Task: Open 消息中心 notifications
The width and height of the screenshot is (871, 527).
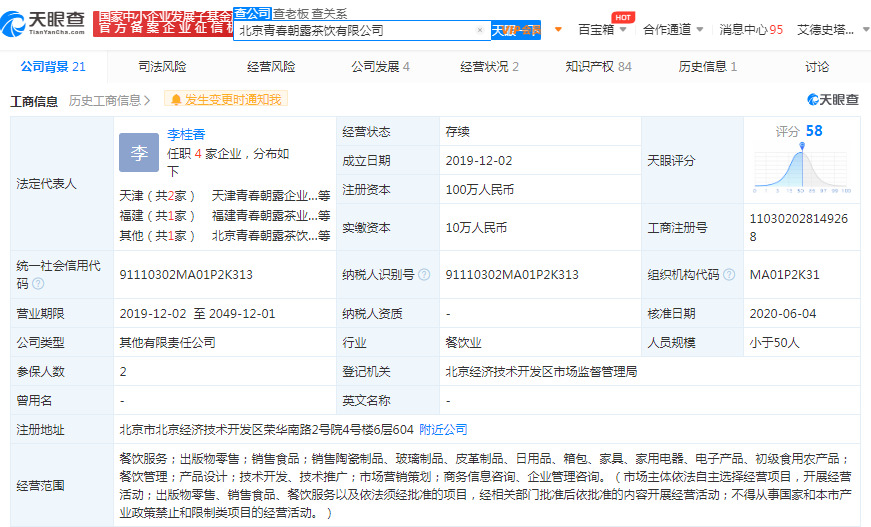Action: tap(751, 29)
